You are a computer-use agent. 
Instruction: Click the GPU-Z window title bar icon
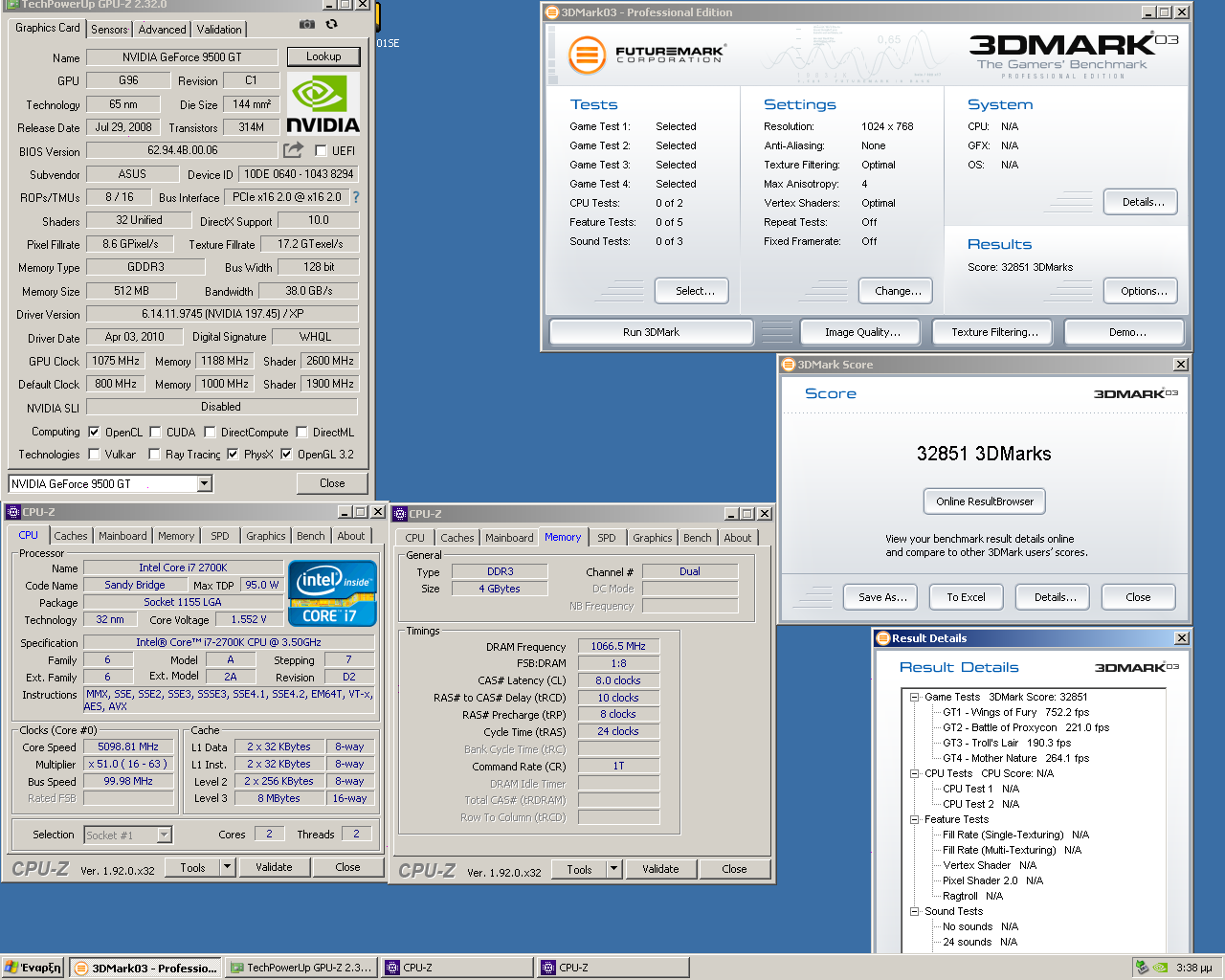(x=12, y=5)
